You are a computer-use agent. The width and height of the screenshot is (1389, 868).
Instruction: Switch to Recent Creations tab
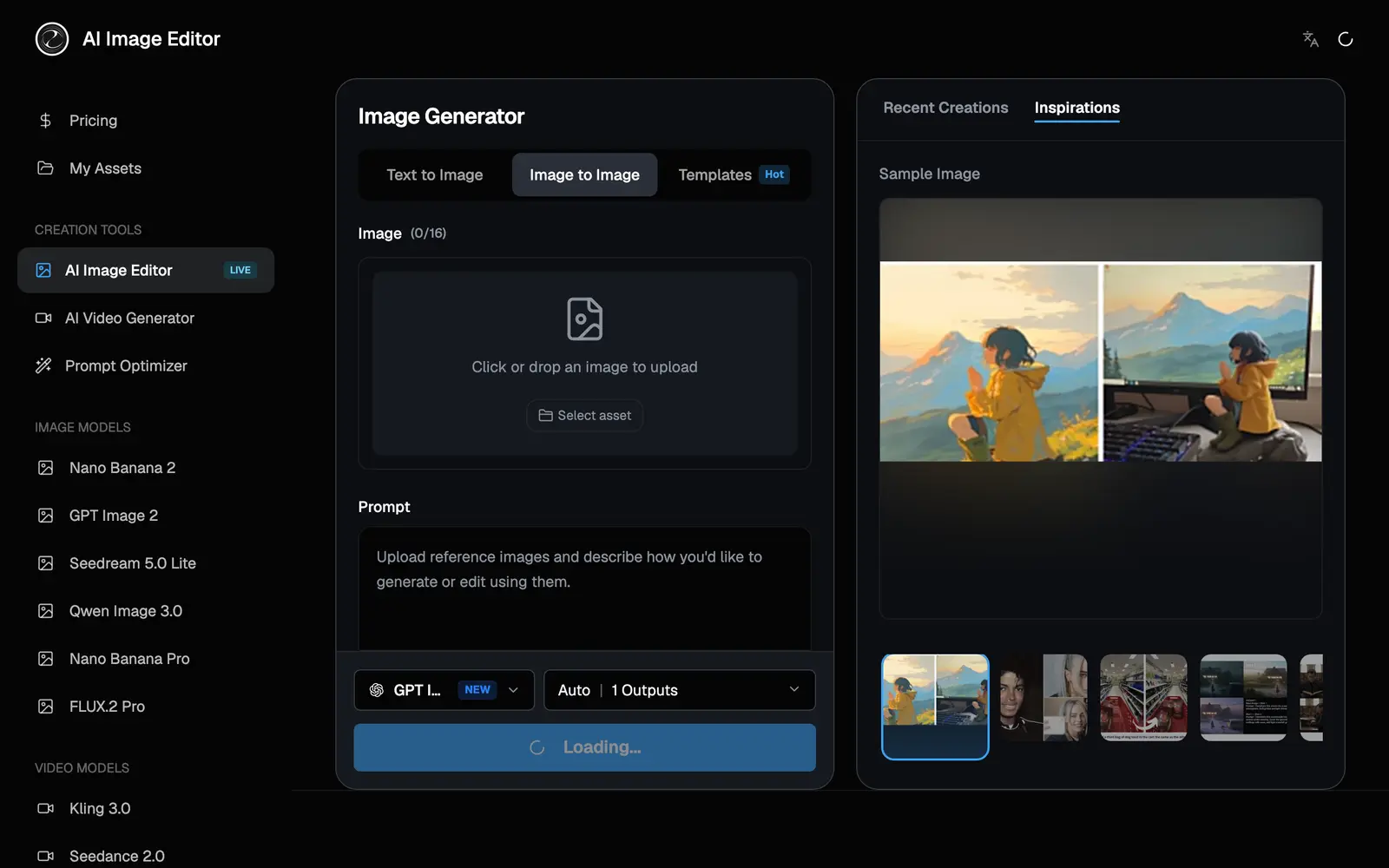[945, 108]
